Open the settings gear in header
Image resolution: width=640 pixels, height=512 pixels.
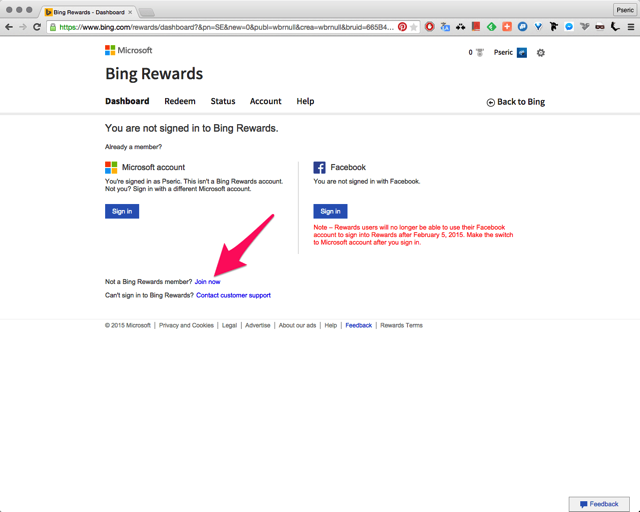540,53
